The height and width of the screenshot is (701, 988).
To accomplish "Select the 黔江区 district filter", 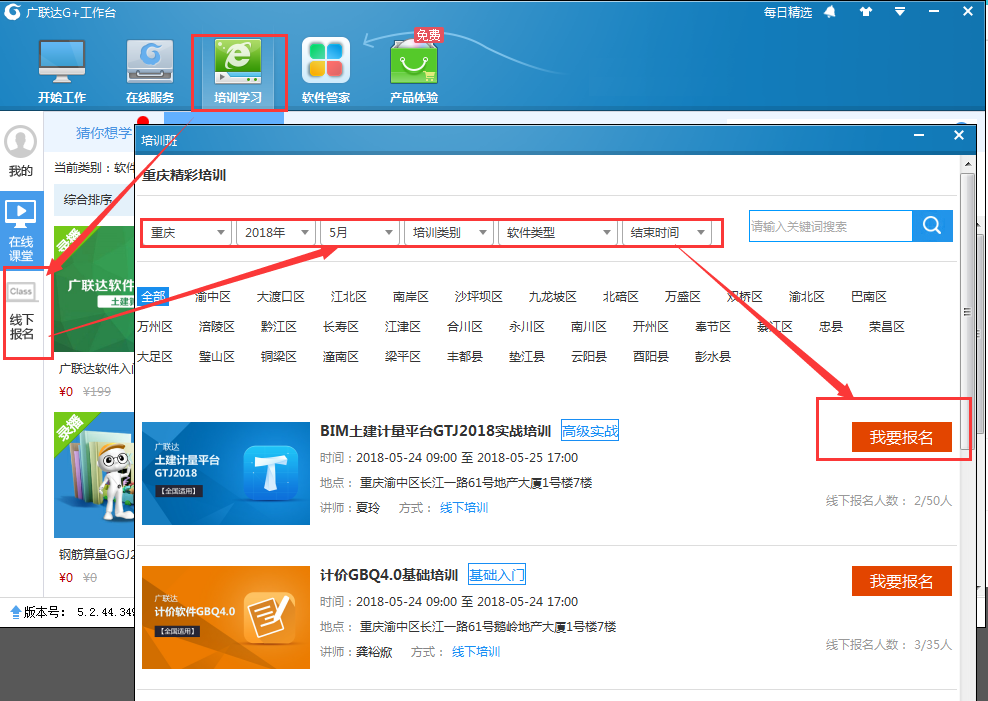I will click(x=279, y=327).
